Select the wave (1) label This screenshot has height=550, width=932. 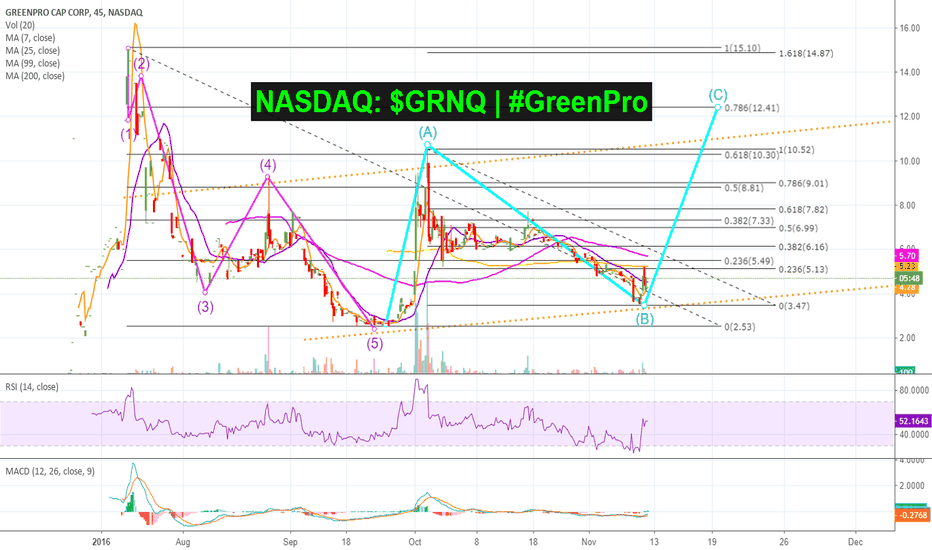click(128, 134)
